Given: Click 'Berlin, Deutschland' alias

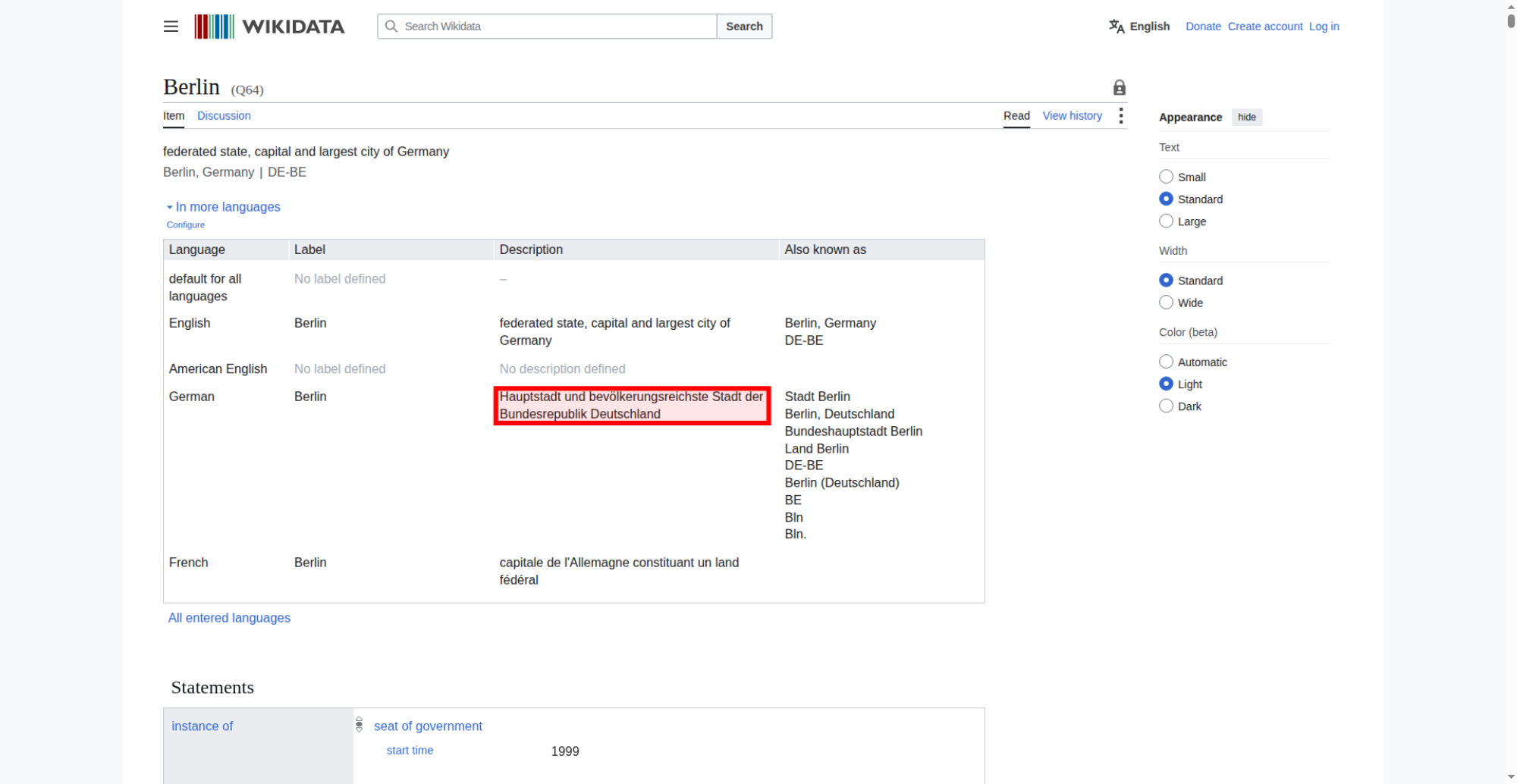Looking at the screenshot, I should pos(839,414).
